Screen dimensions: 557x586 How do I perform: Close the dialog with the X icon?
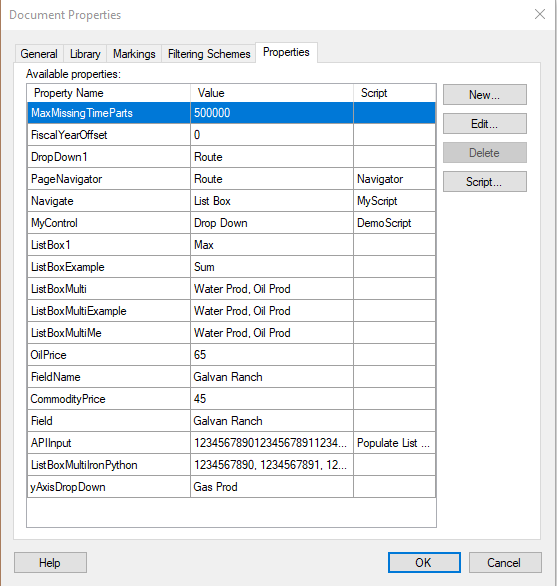coord(539,14)
